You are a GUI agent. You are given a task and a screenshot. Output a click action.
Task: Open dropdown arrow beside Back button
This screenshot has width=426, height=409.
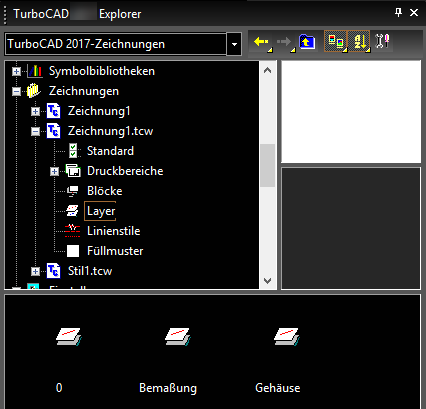pos(270,50)
